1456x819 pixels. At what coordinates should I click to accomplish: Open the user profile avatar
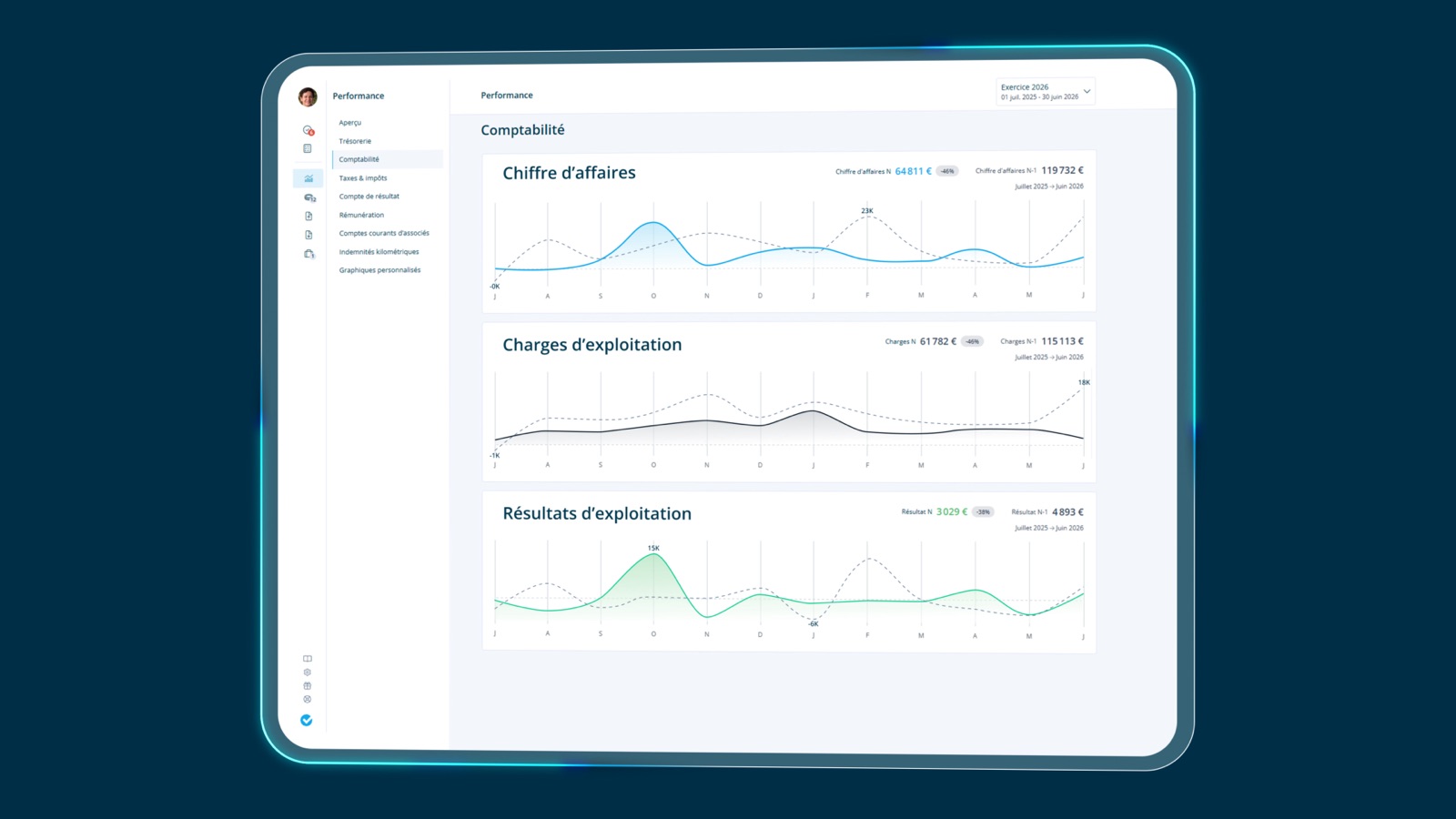pos(308,96)
